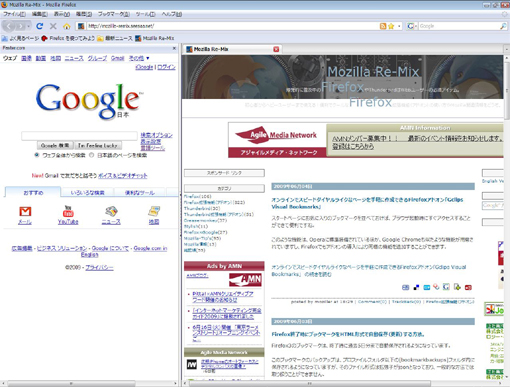Select the 日本語のページを検索 radio button
The width and height of the screenshot is (510, 387).
coord(91,155)
